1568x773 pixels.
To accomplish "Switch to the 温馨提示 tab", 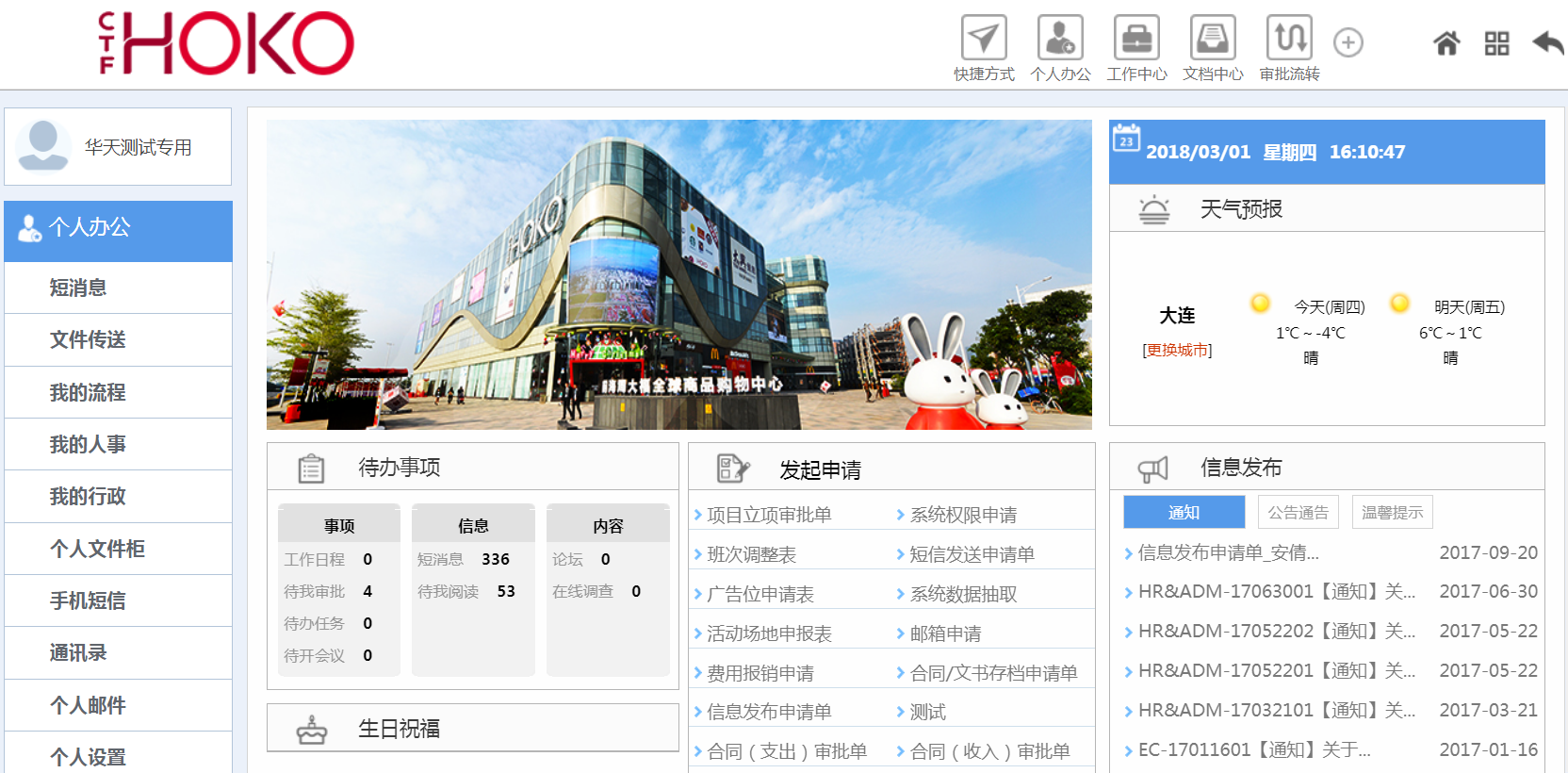I will point(1392,513).
